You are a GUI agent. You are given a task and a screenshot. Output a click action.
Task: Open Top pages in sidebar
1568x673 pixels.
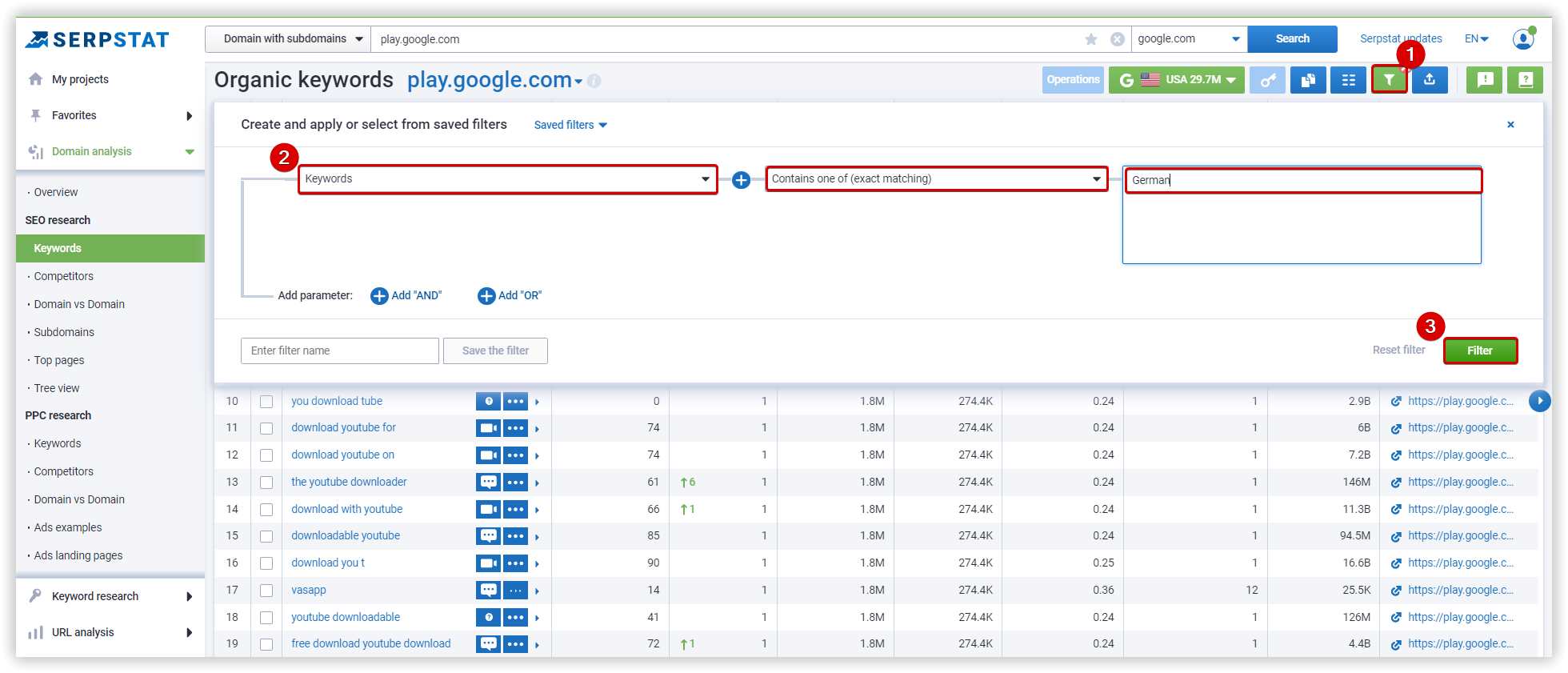click(59, 361)
